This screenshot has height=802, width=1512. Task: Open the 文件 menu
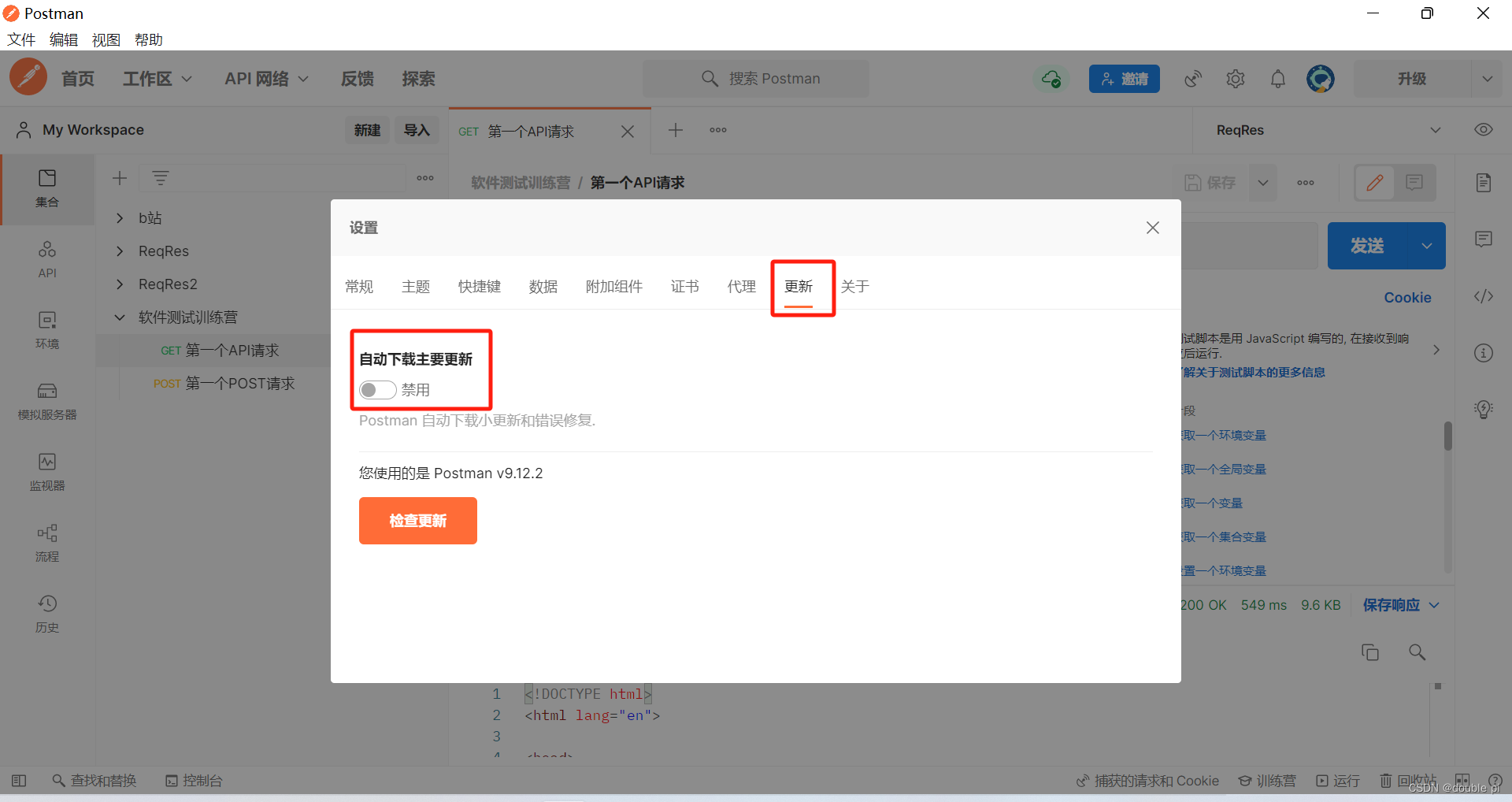21,39
